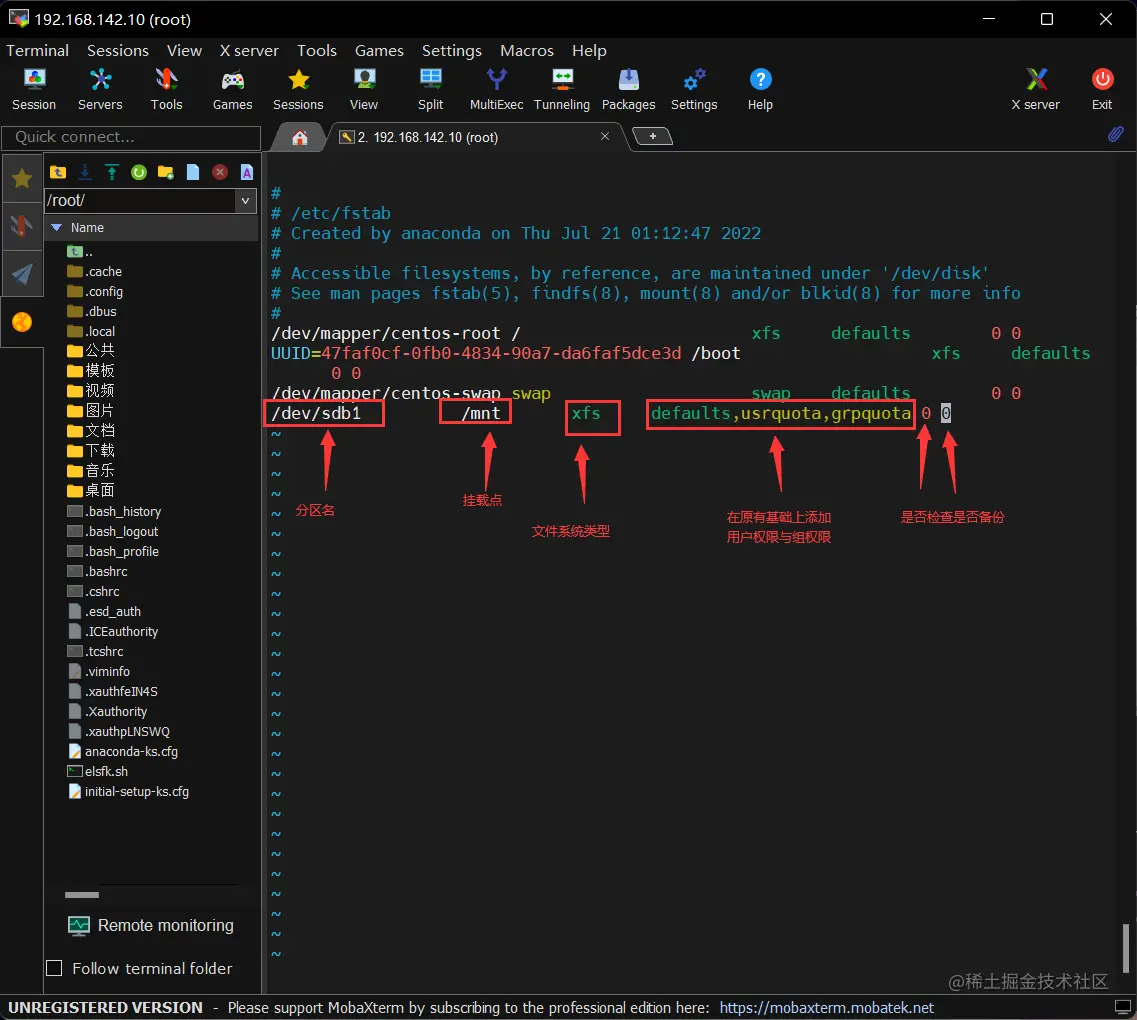Click the /root/ path field
This screenshot has height=1020, width=1137.
pyautogui.click(x=140, y=201)
